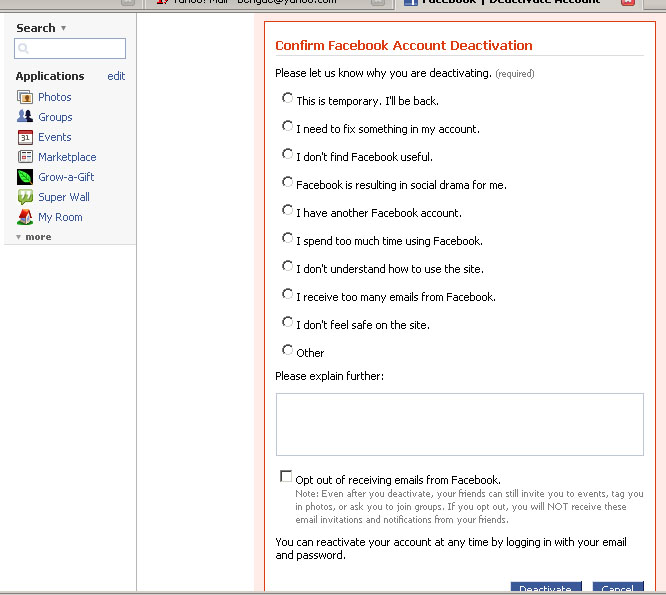Focus the sidebar search field
The image size is (666, 595).
tap(70, 48)
